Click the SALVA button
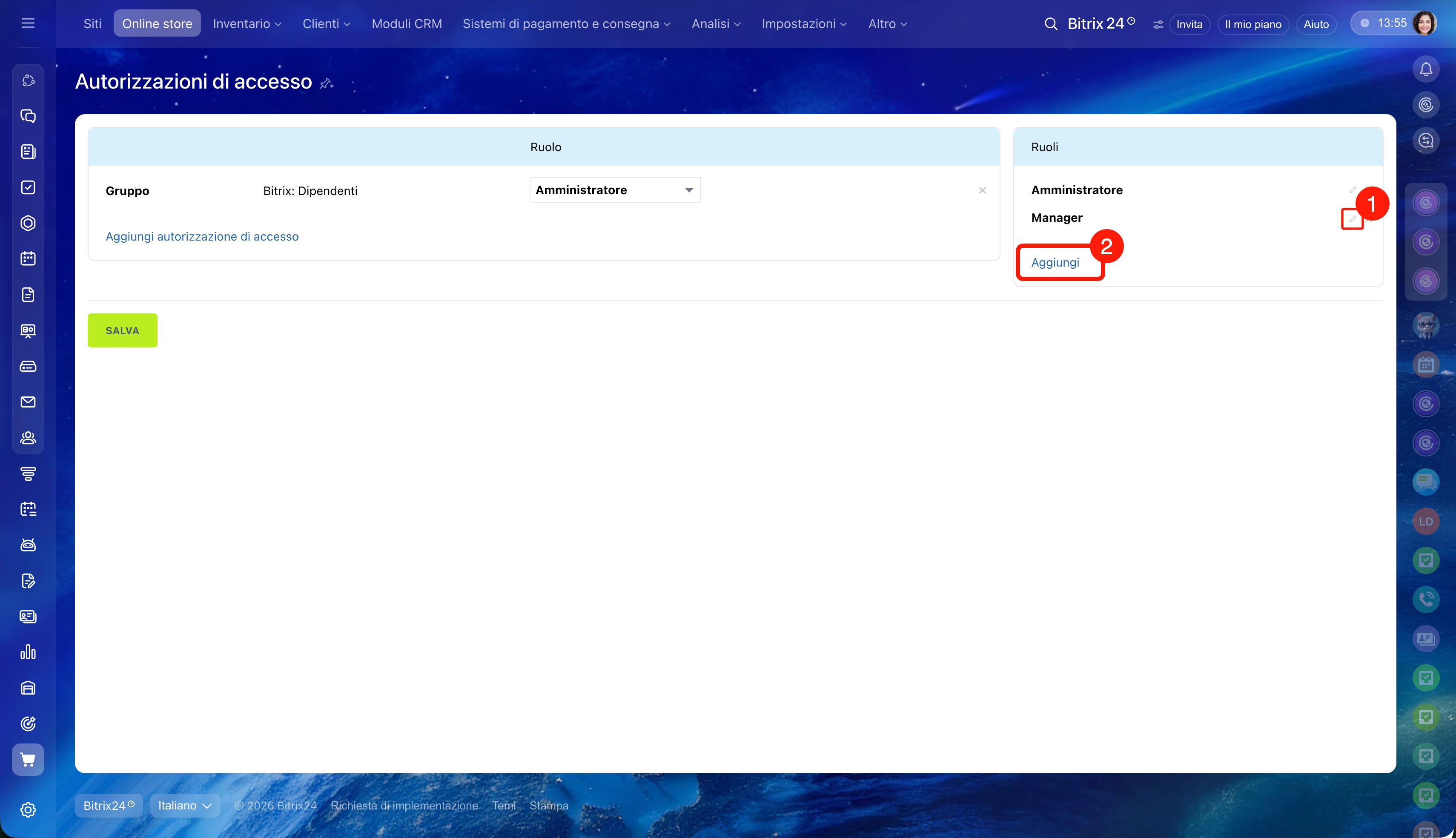The image size is (1456, 838). [122, 330]
